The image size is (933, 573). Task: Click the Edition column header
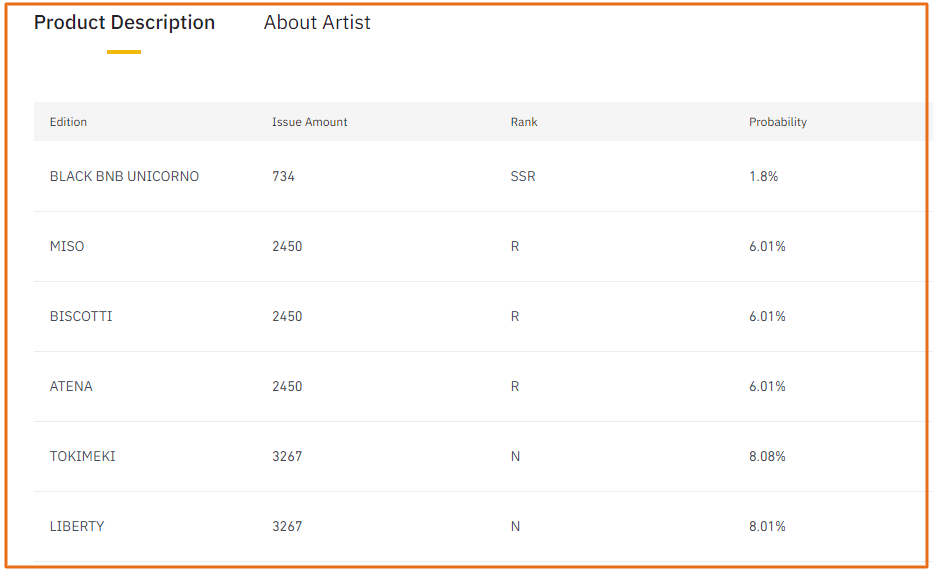click(68, 122)
